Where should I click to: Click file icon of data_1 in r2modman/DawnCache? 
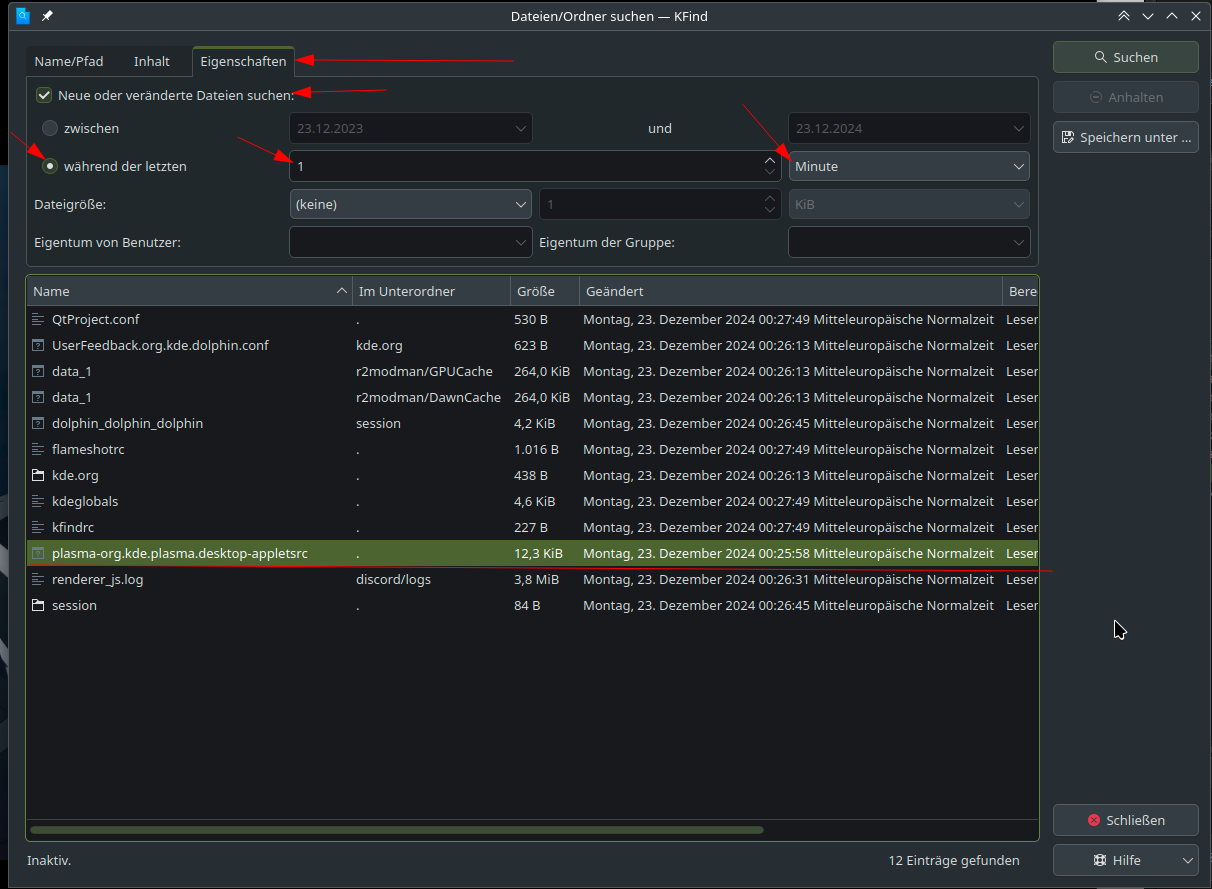click(x=38, y=397)
